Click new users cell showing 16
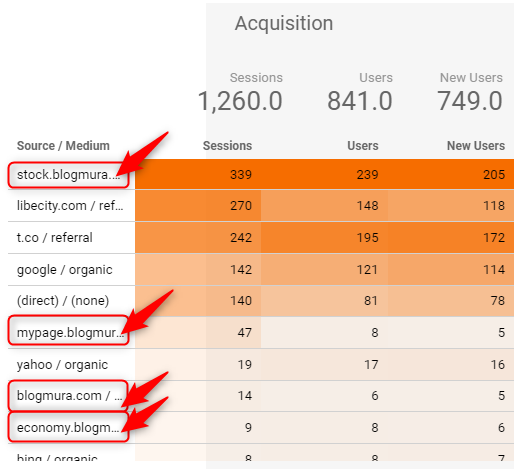The height and width of the screenshot is (469, 514). pos(498,365)
